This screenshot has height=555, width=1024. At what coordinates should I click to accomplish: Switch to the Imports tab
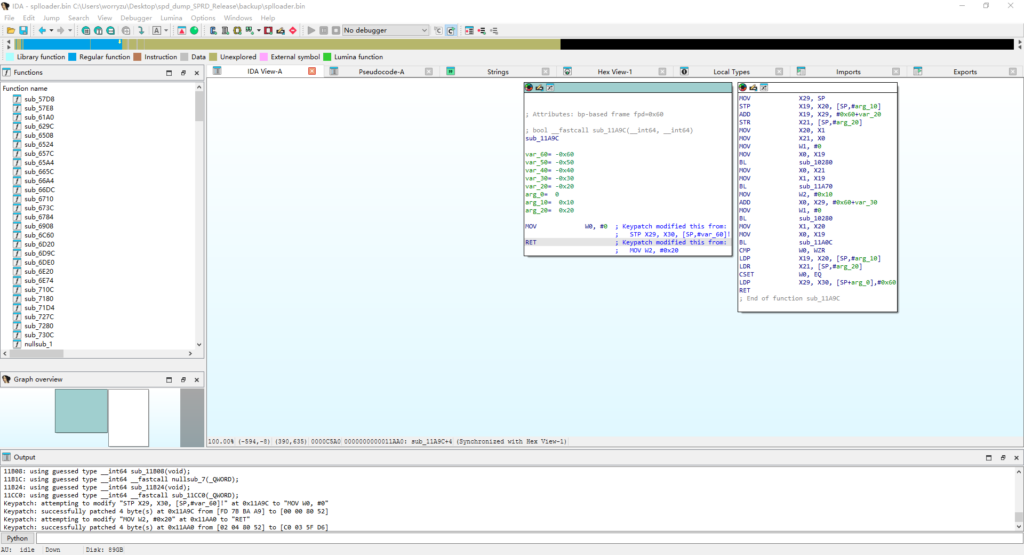coord(848,72)
